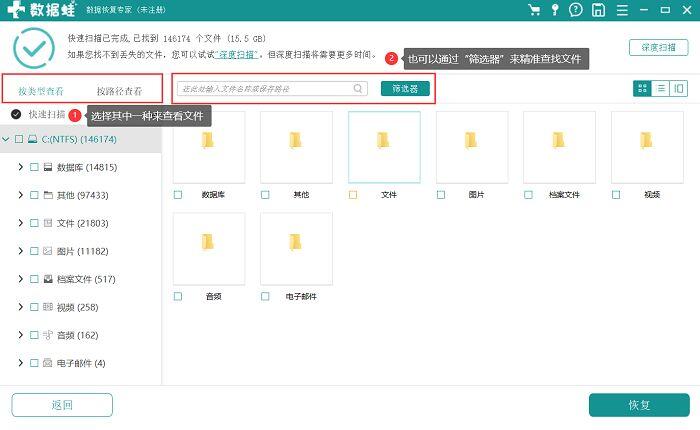
Task: Switch to detail preview pane view
Action: click(x=679, y=88)
